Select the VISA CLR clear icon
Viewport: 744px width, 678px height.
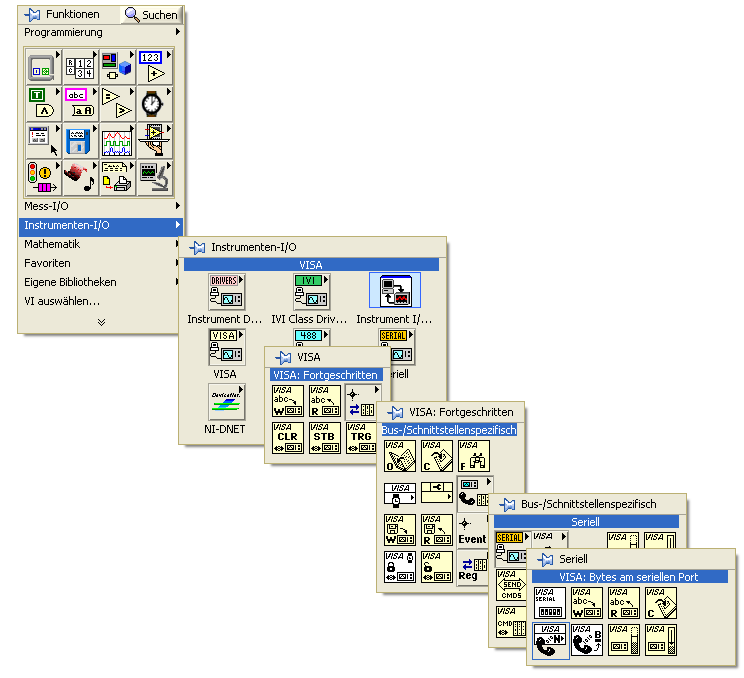pos(288,438)
